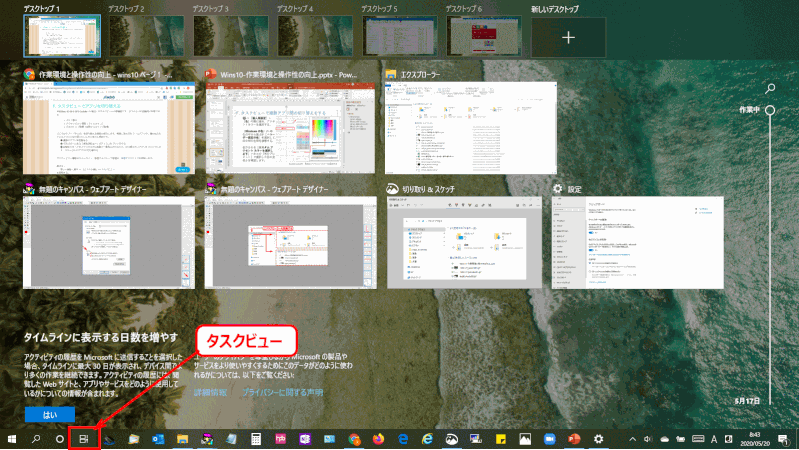Open Google Chrome taskbar icon
This screenshot has height=450, width=799.
pos(354,439)
